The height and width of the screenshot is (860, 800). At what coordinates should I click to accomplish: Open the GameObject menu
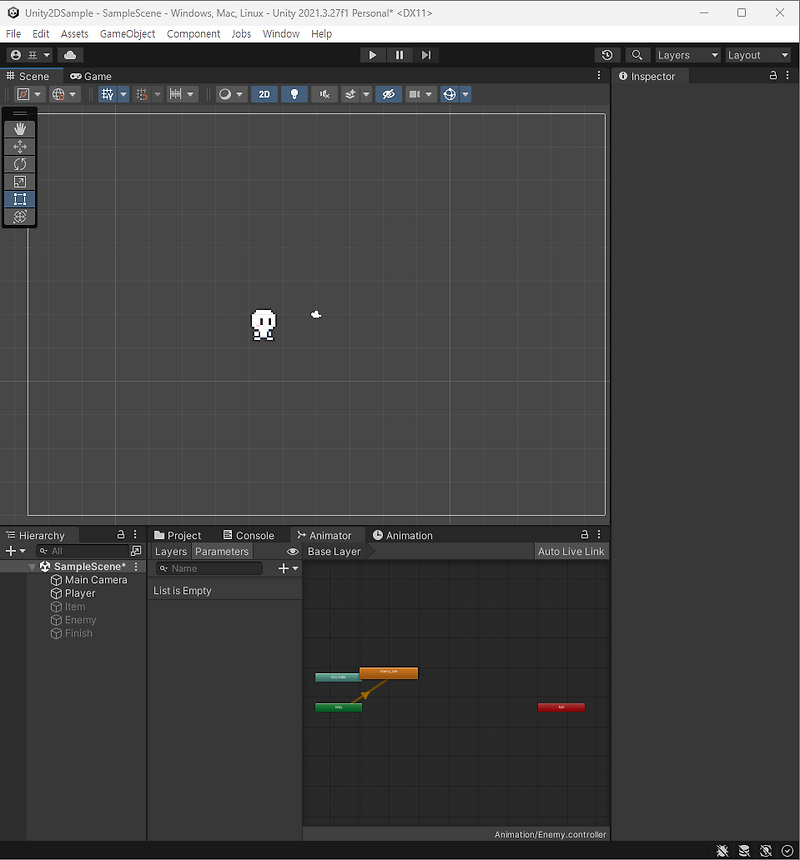tap(127, 33)
